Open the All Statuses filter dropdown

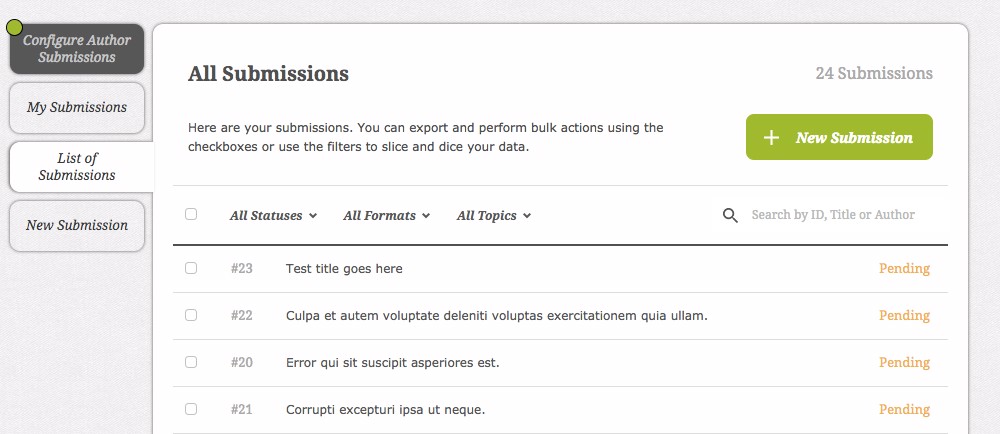click(x=273, y=215)
